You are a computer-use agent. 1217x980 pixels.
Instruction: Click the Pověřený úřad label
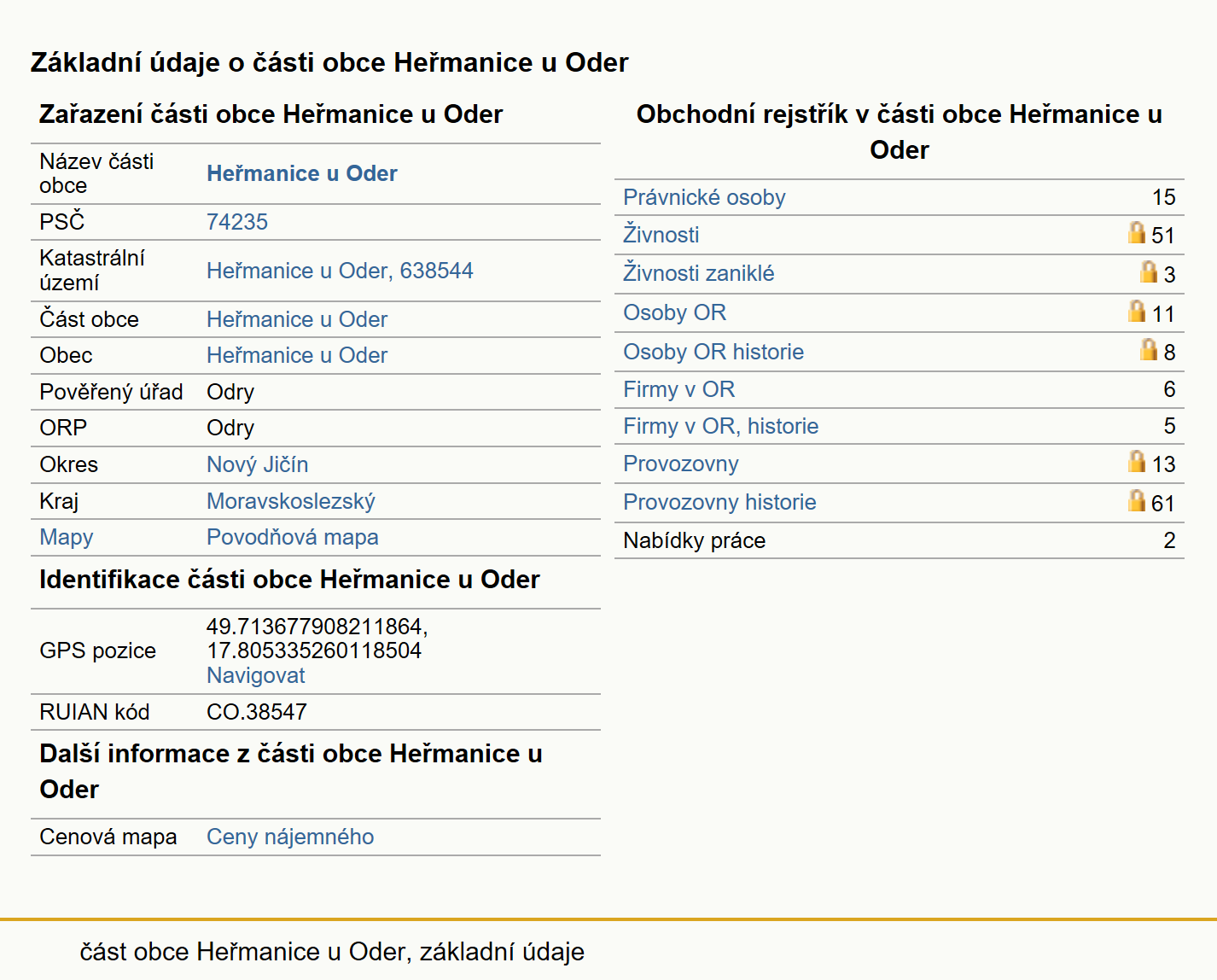point(111,392)
